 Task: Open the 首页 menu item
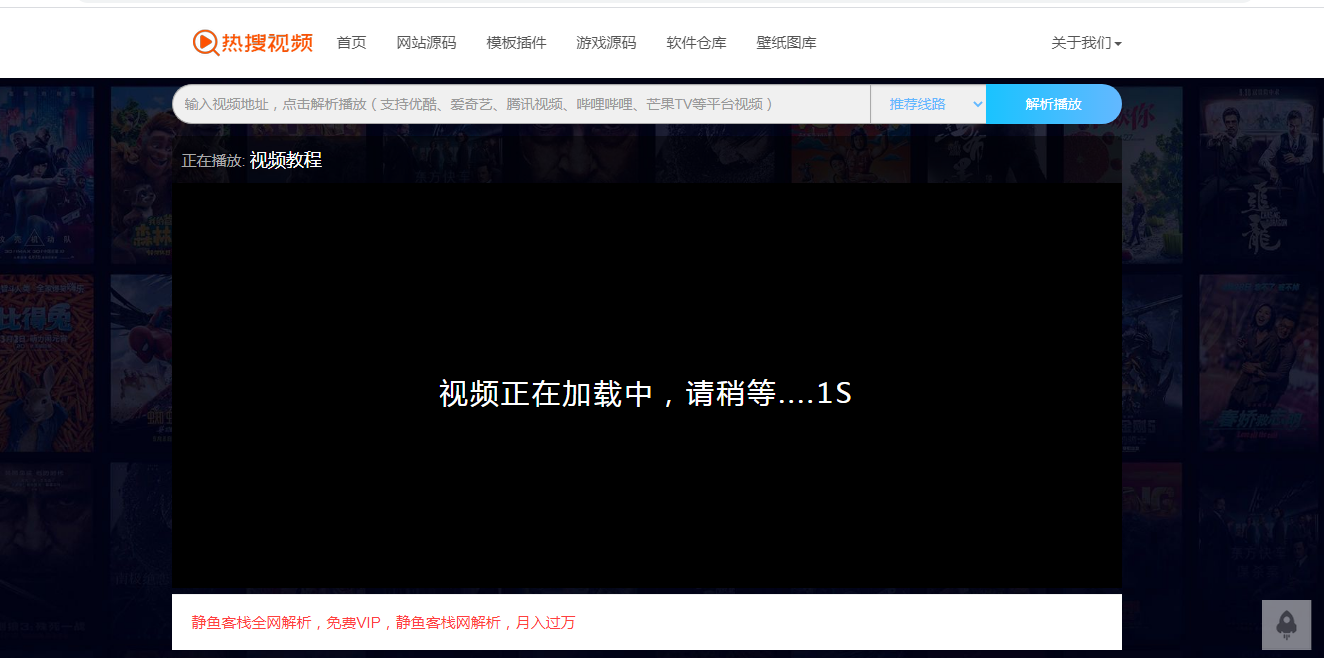(351, 43)
